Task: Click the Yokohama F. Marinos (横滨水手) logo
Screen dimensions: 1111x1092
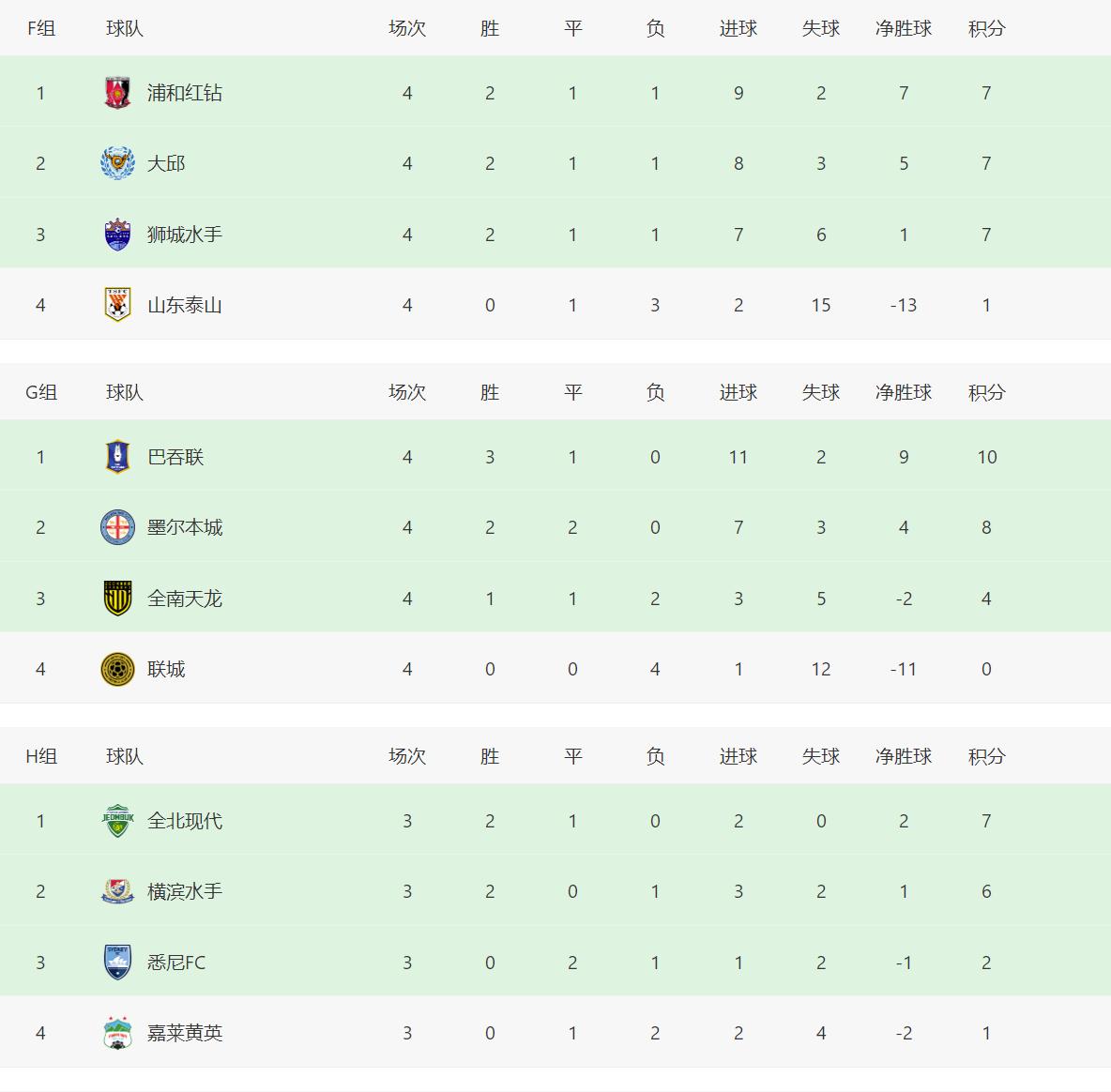Action: click(x=117, y=891)
